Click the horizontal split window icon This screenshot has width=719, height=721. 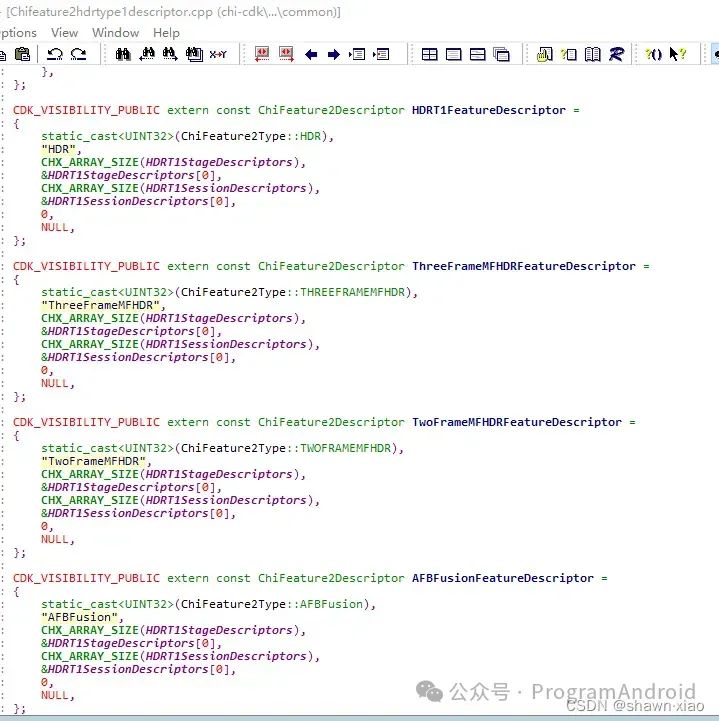[x=478, y=54]
